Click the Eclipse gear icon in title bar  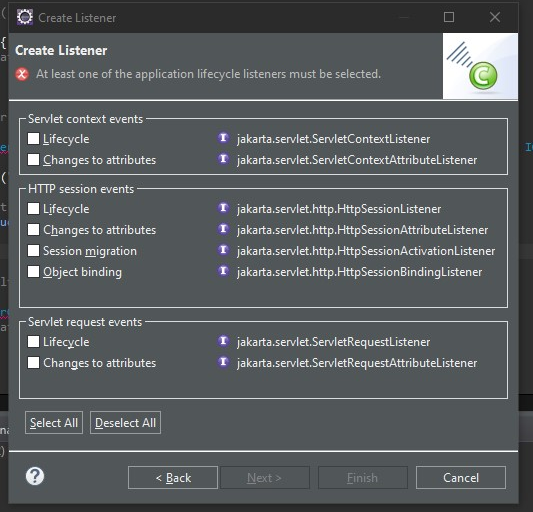pos(25,17)
